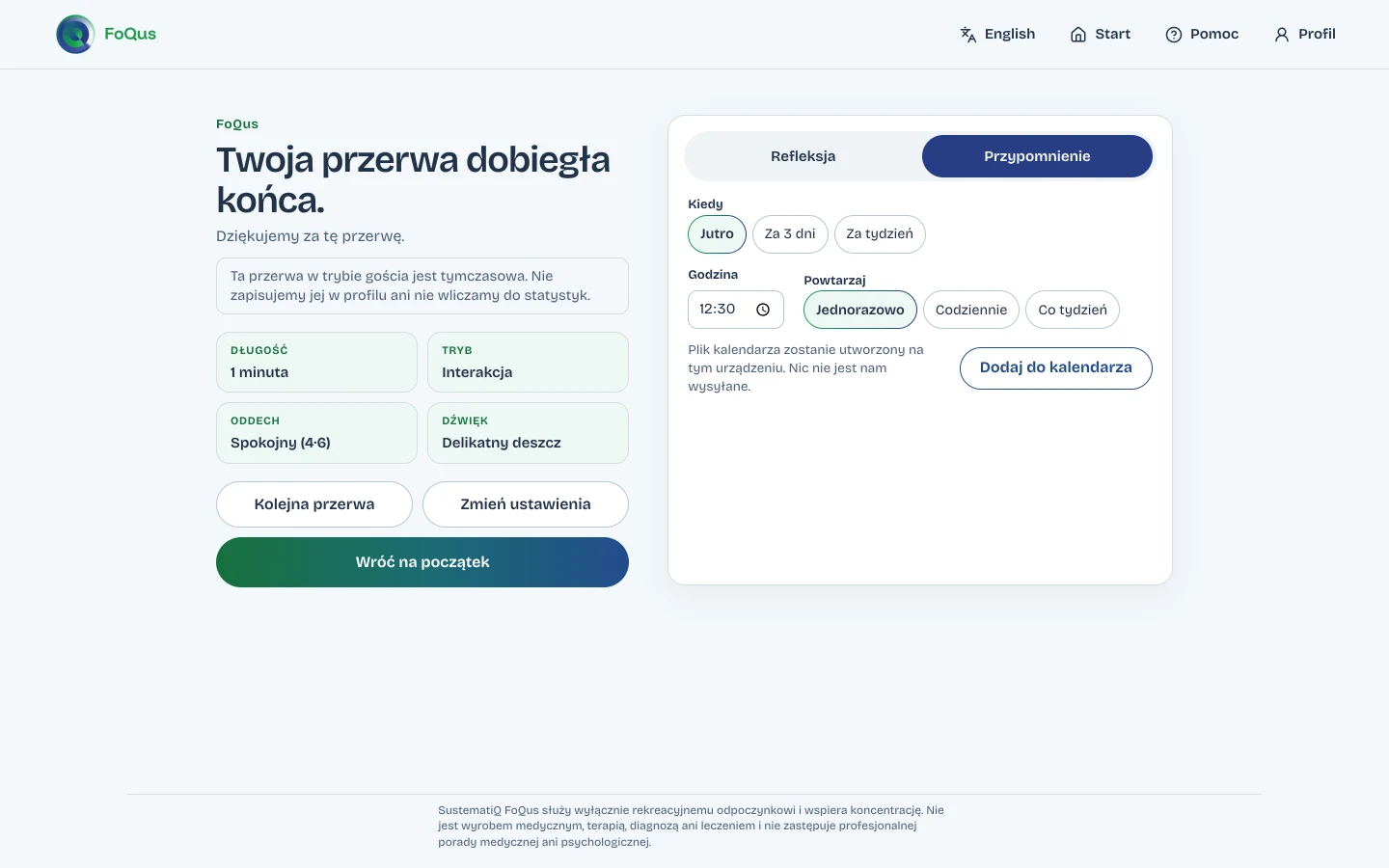Click the 12:30 time input field
This screenshot has height=868, width=1389.
pyautogui.click(x=736, y=310)
